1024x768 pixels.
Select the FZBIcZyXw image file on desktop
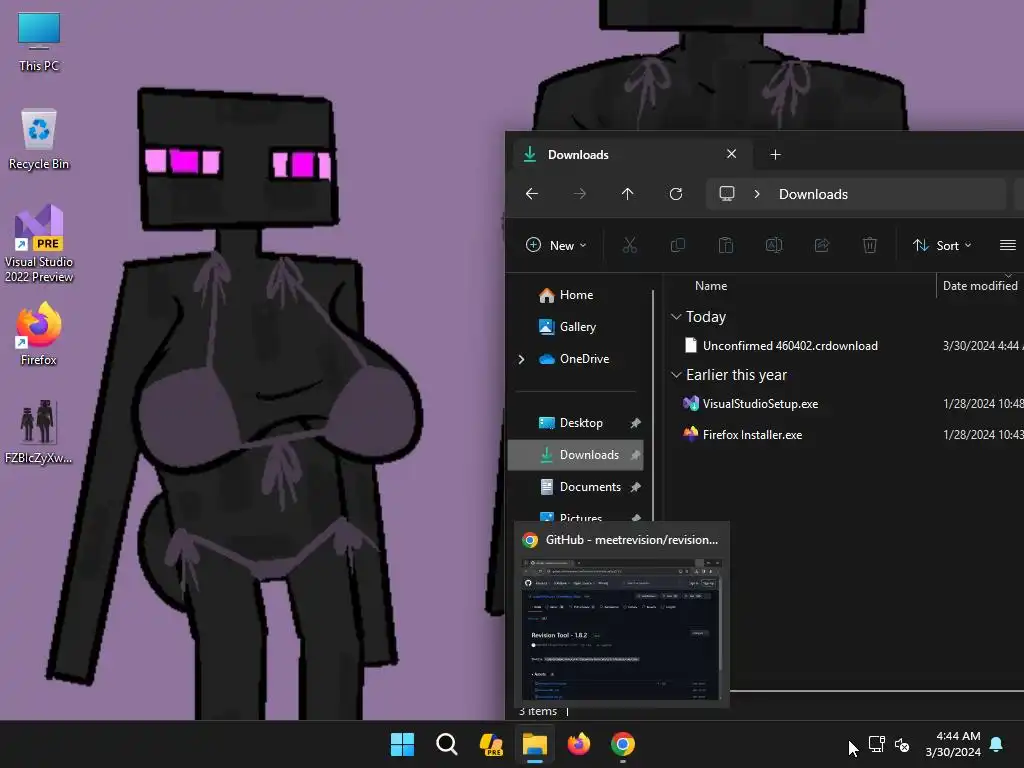(39, 432)
